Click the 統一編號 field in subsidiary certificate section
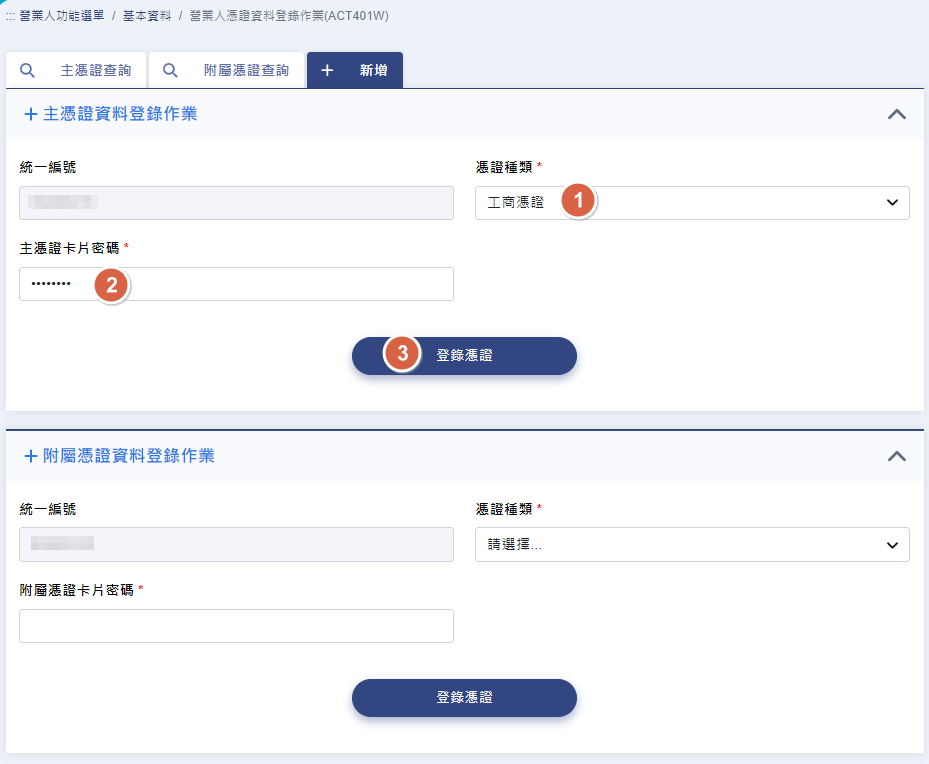 (x=236, y=544)
